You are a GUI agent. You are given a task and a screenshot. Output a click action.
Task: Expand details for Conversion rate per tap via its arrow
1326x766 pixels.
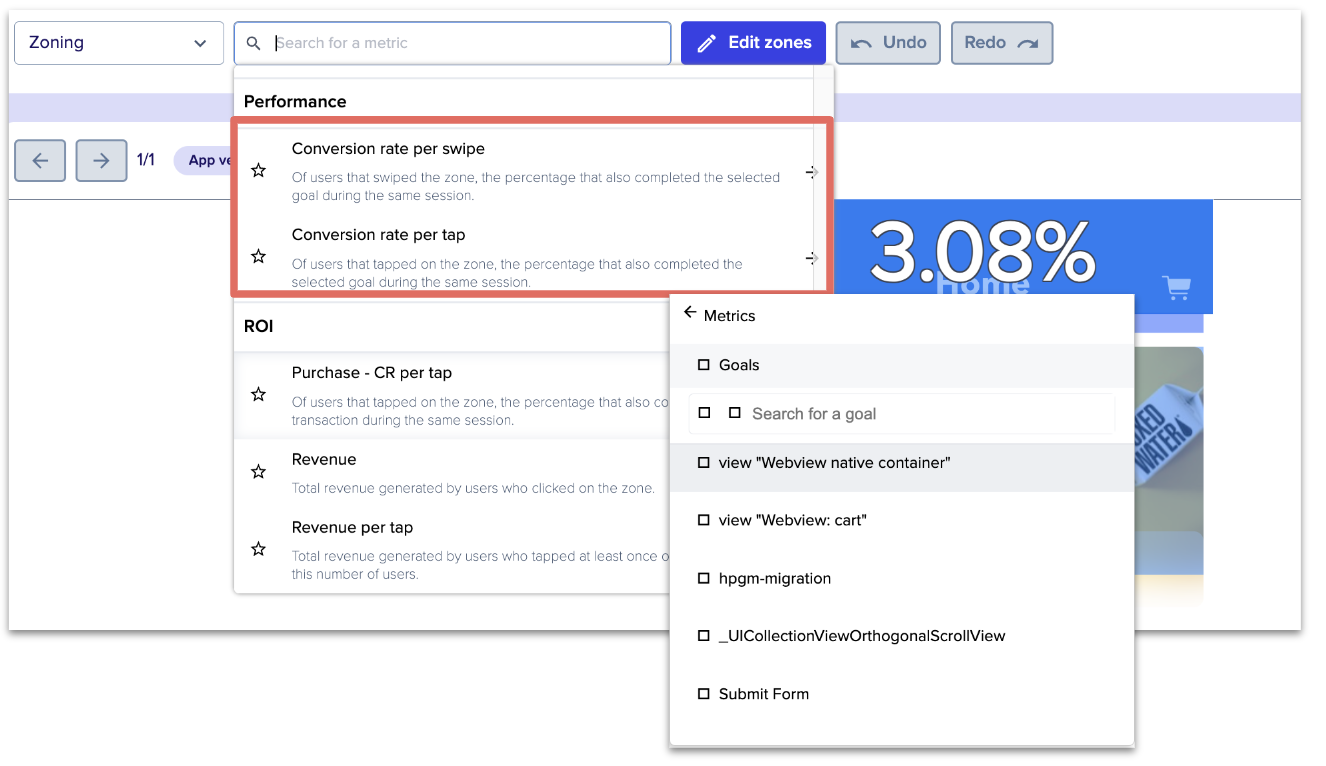tap(812, 257)
